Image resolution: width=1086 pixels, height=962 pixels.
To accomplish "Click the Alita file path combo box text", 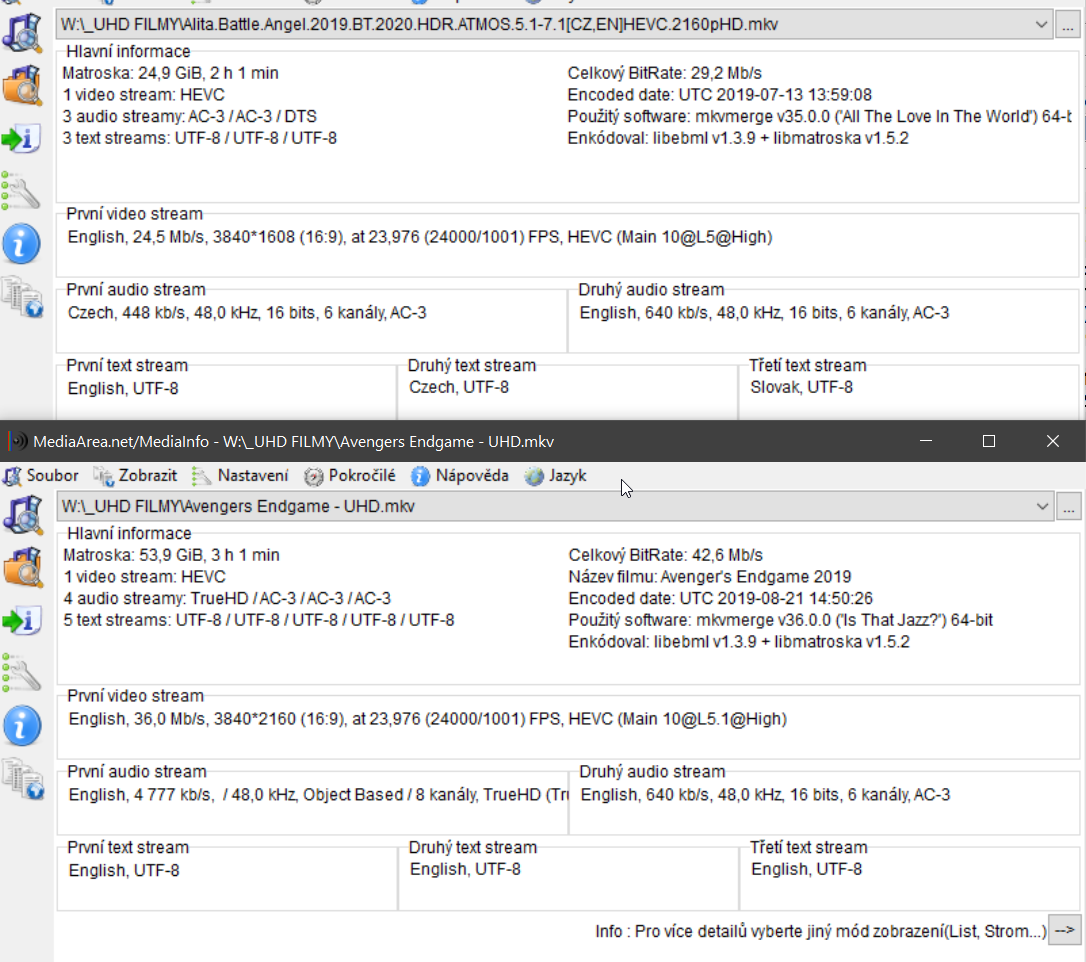I will click(x=419, y=24).
